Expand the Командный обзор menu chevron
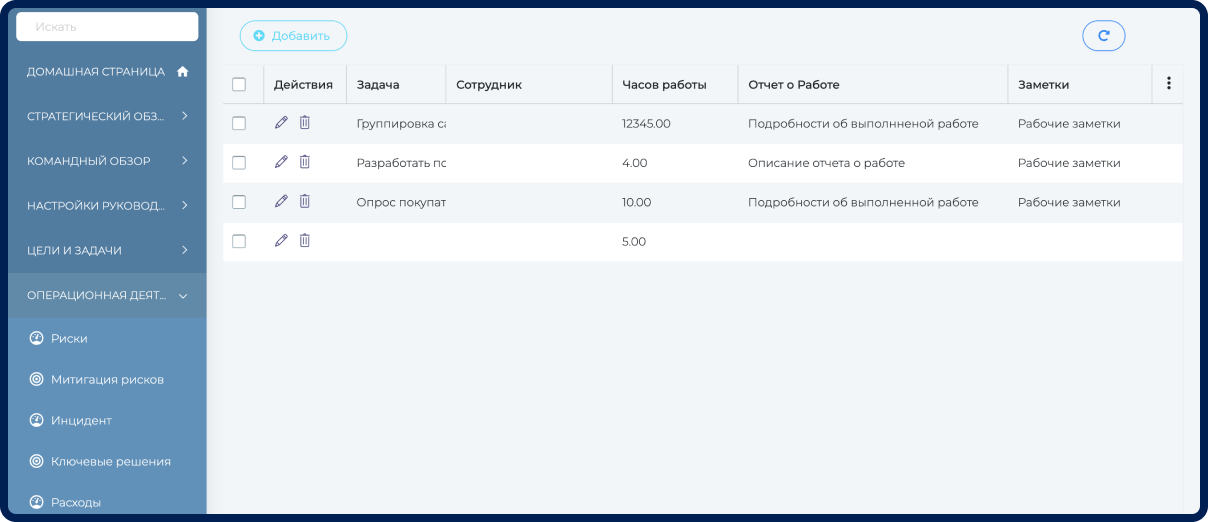Viewport: 1208px width, 522px height. point(185,160)
